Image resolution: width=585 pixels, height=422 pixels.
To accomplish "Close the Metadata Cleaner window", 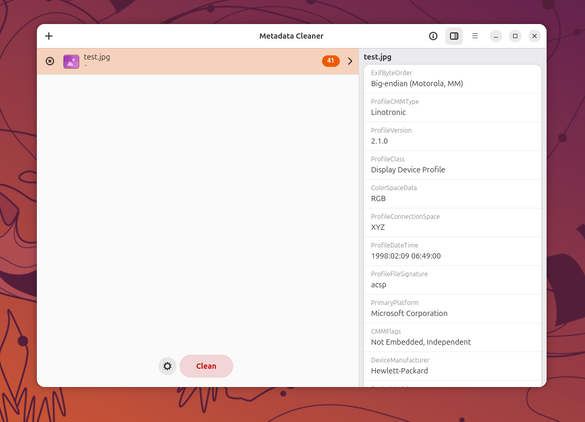I will 535,36.
